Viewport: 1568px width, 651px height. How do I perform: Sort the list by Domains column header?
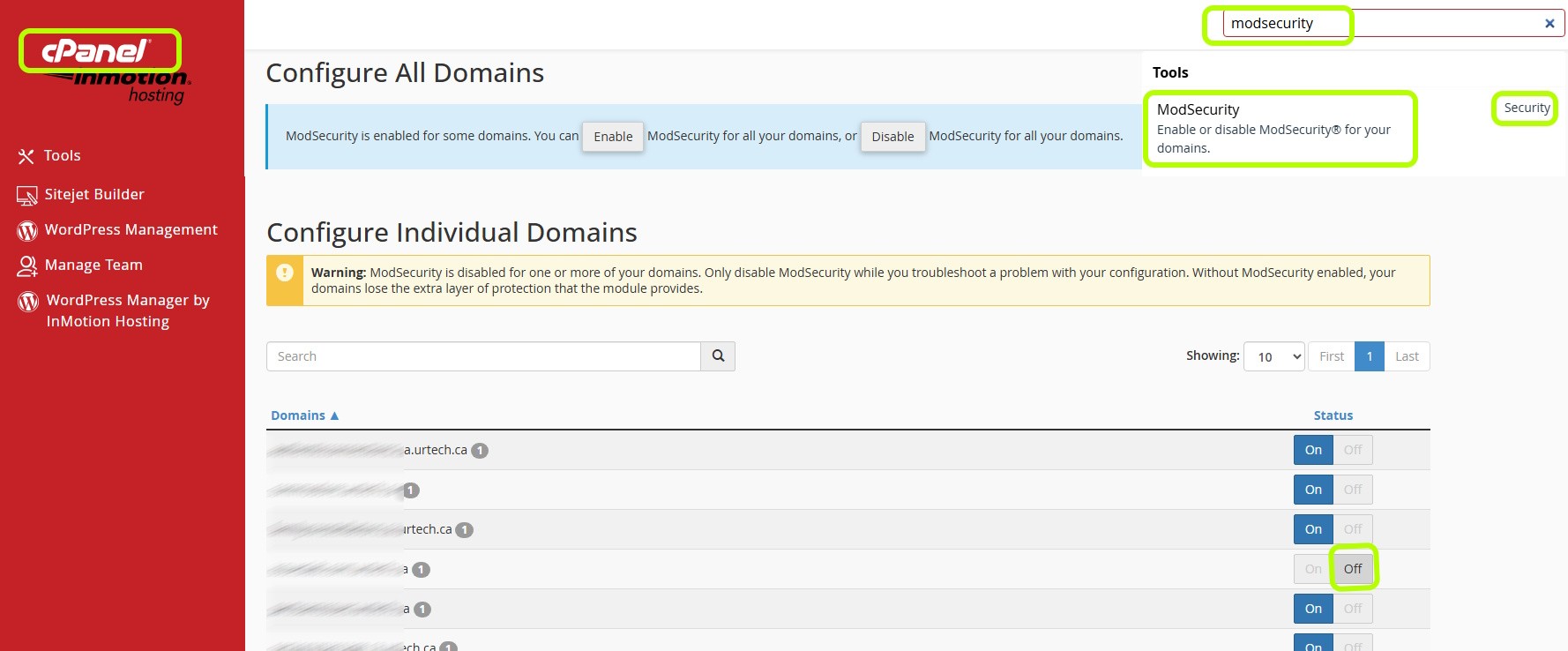point(298,415)
